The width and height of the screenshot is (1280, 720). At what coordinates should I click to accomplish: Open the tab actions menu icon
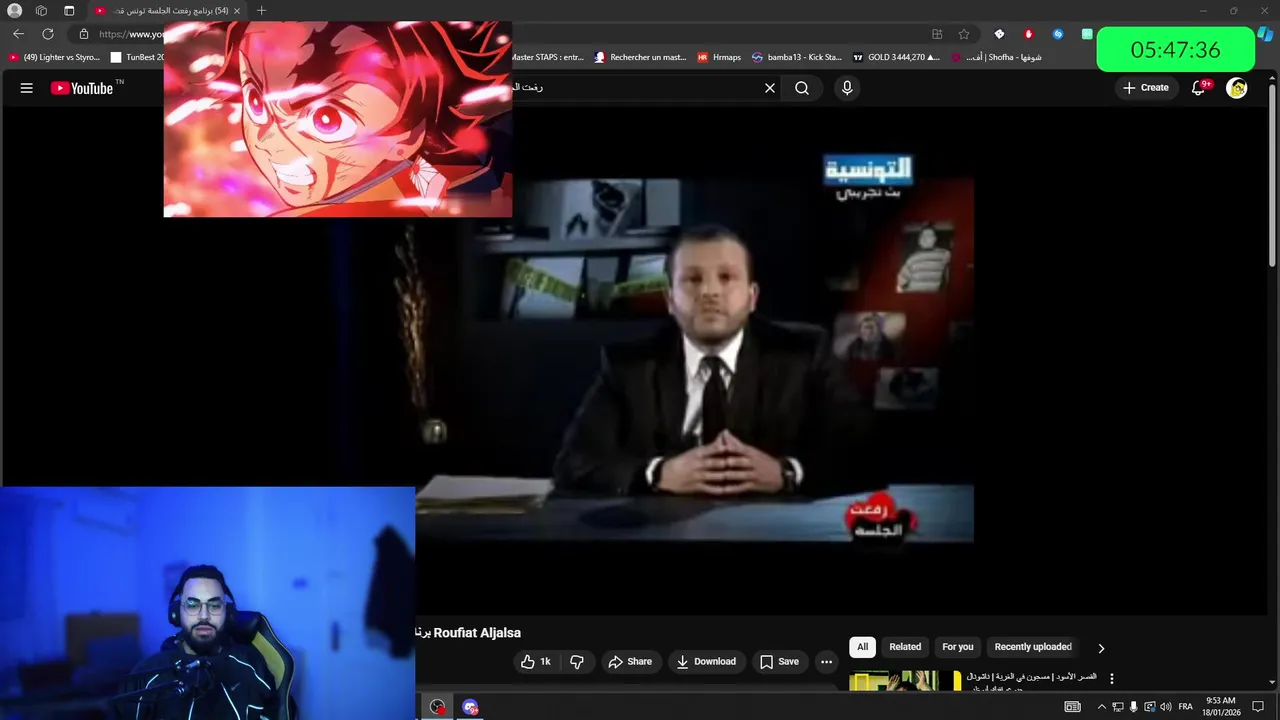point(69,11)
